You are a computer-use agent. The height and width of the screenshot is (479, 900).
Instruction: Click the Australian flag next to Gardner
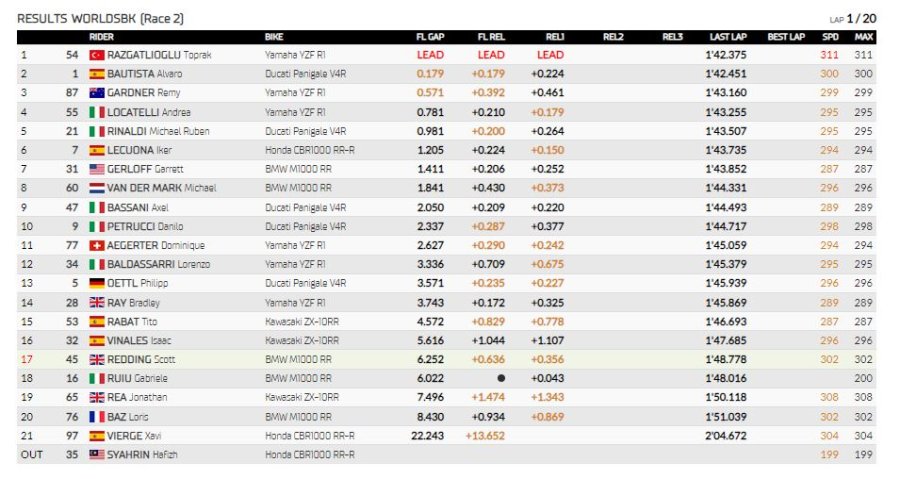click(x=97, y=92)
